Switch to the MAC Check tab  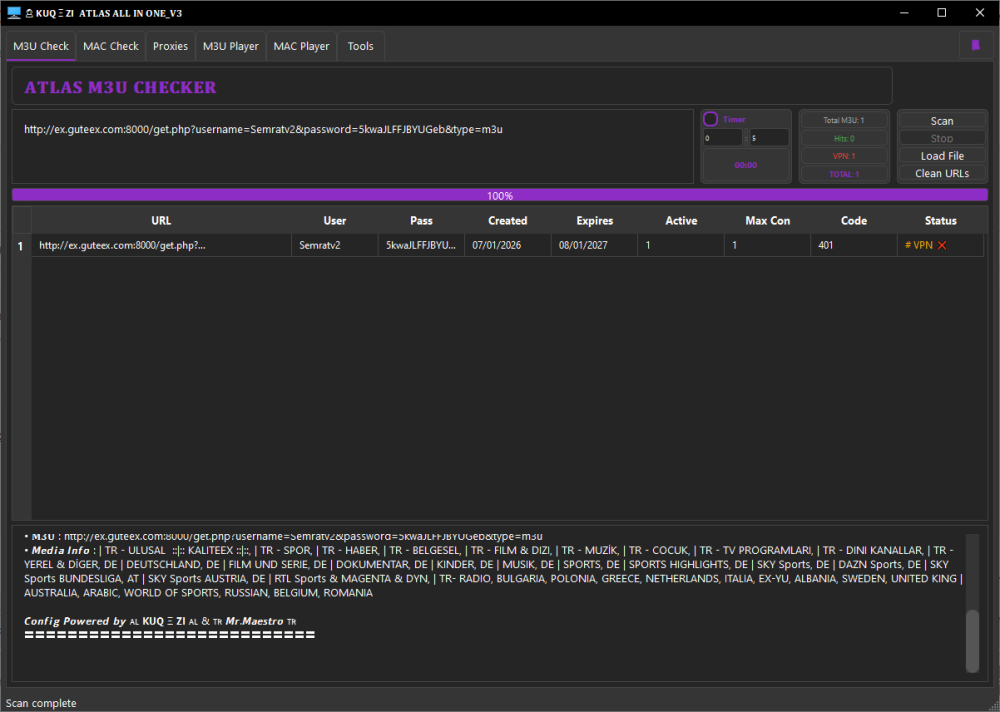pyautogui.click(x=111, y=46)
